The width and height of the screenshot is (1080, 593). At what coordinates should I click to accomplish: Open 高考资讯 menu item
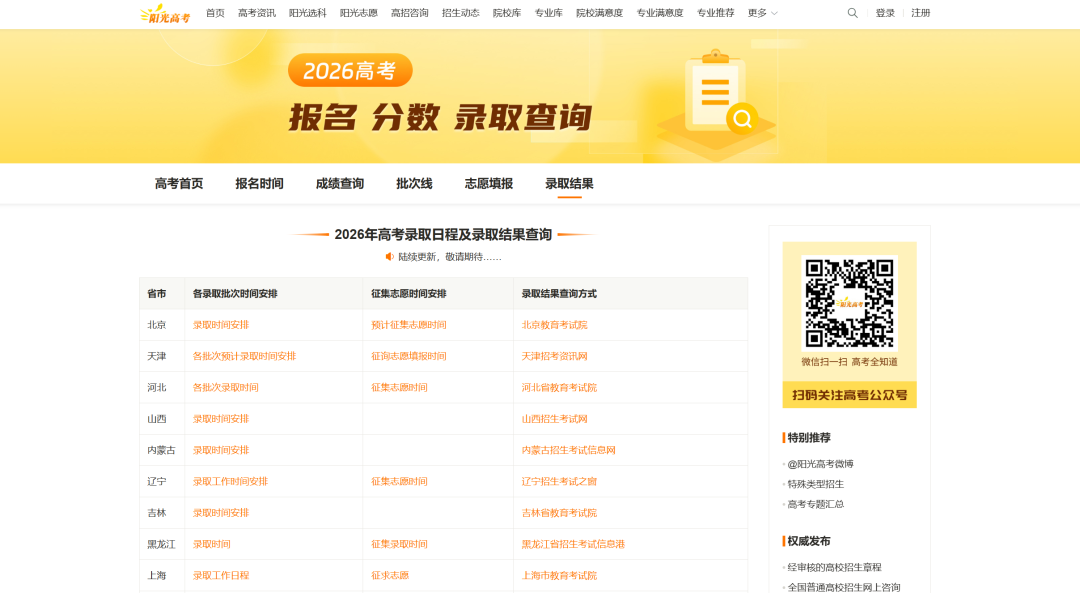257,13
